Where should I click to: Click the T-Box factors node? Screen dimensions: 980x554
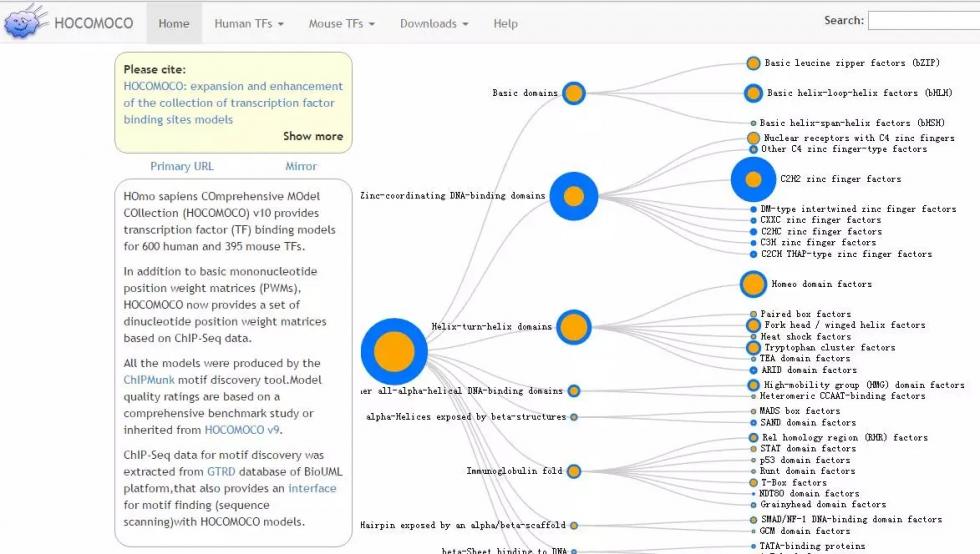753,483
